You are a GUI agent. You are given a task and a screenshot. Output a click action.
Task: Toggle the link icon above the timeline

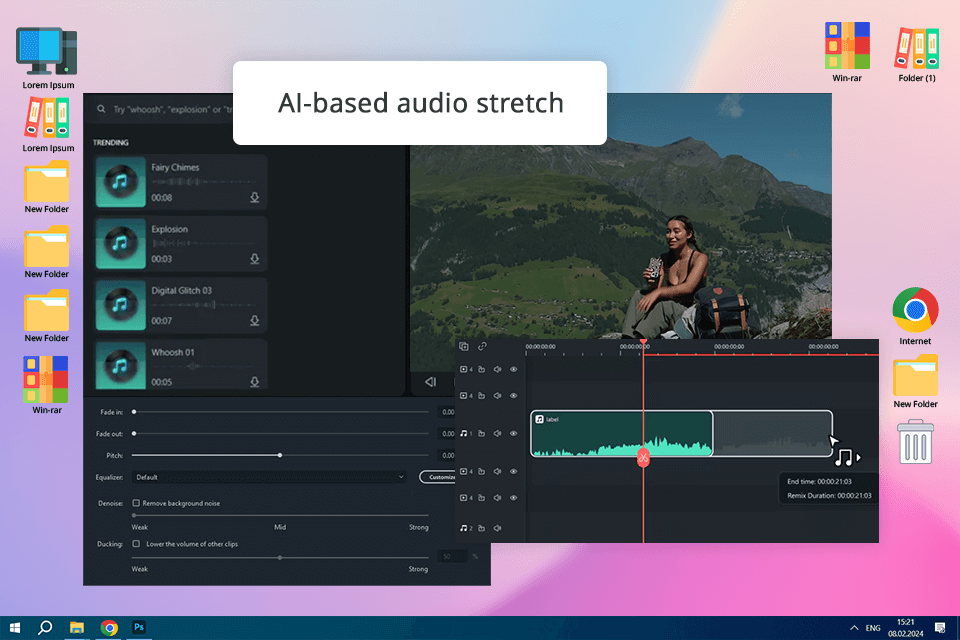(x=482, y=347)
